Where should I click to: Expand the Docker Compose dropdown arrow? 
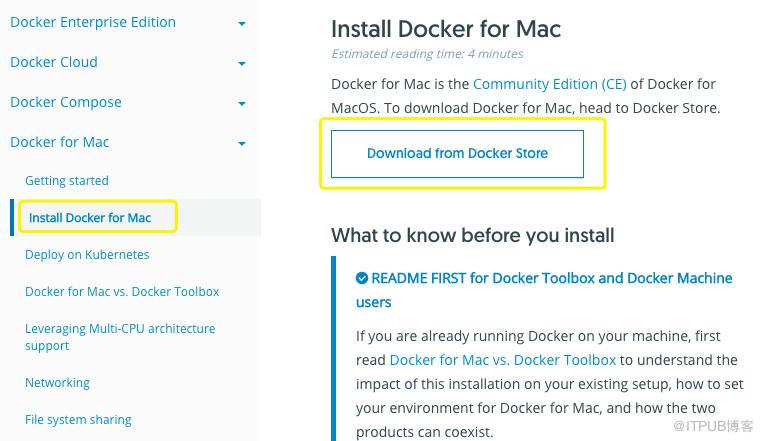point(242,103)
